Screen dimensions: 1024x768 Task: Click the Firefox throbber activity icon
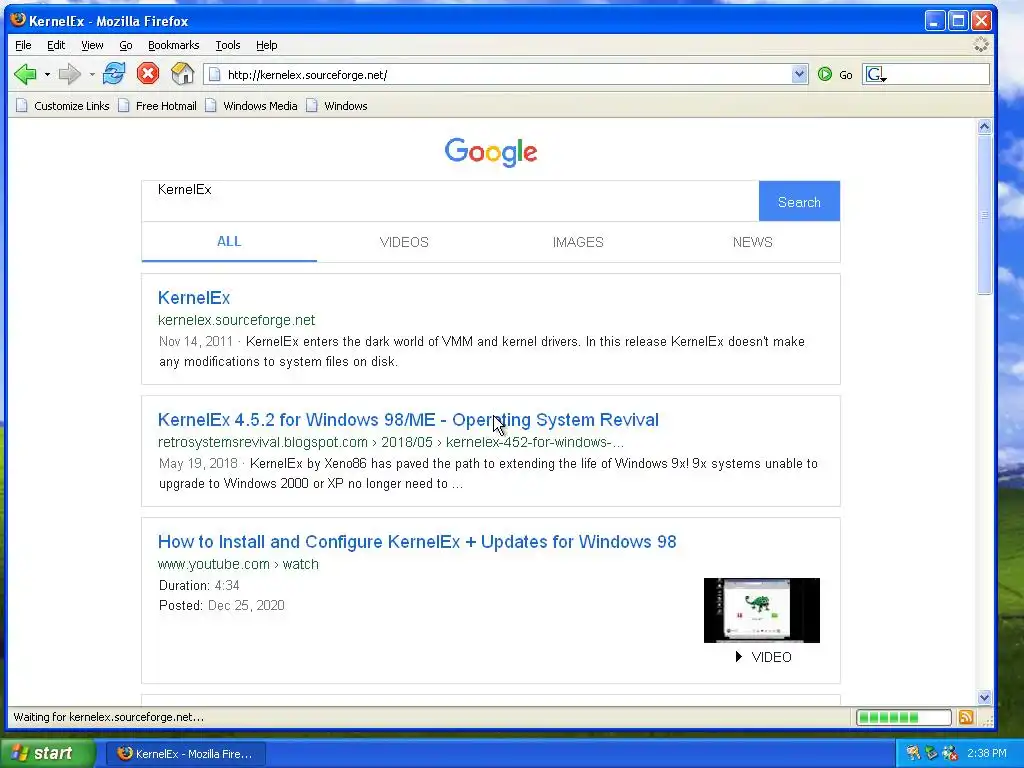[x=981, y=44]
